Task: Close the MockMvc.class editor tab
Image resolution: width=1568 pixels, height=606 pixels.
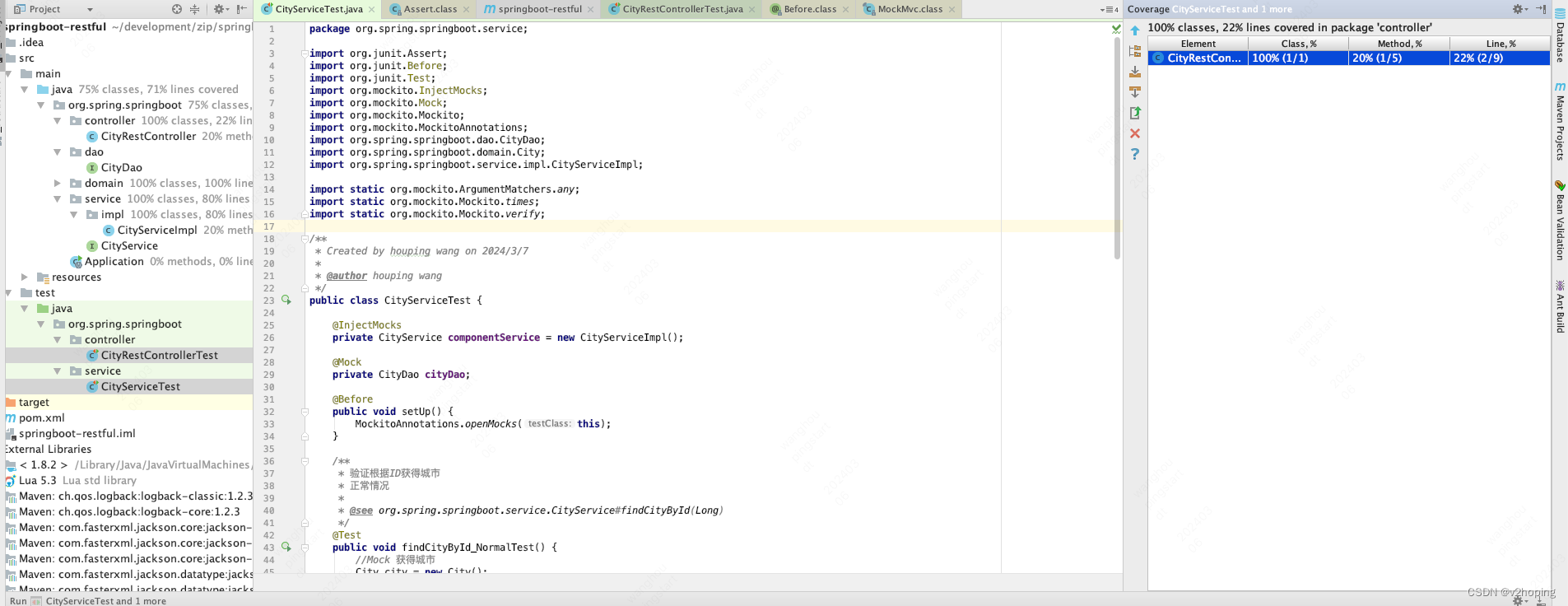Action: tap(952, 10)
